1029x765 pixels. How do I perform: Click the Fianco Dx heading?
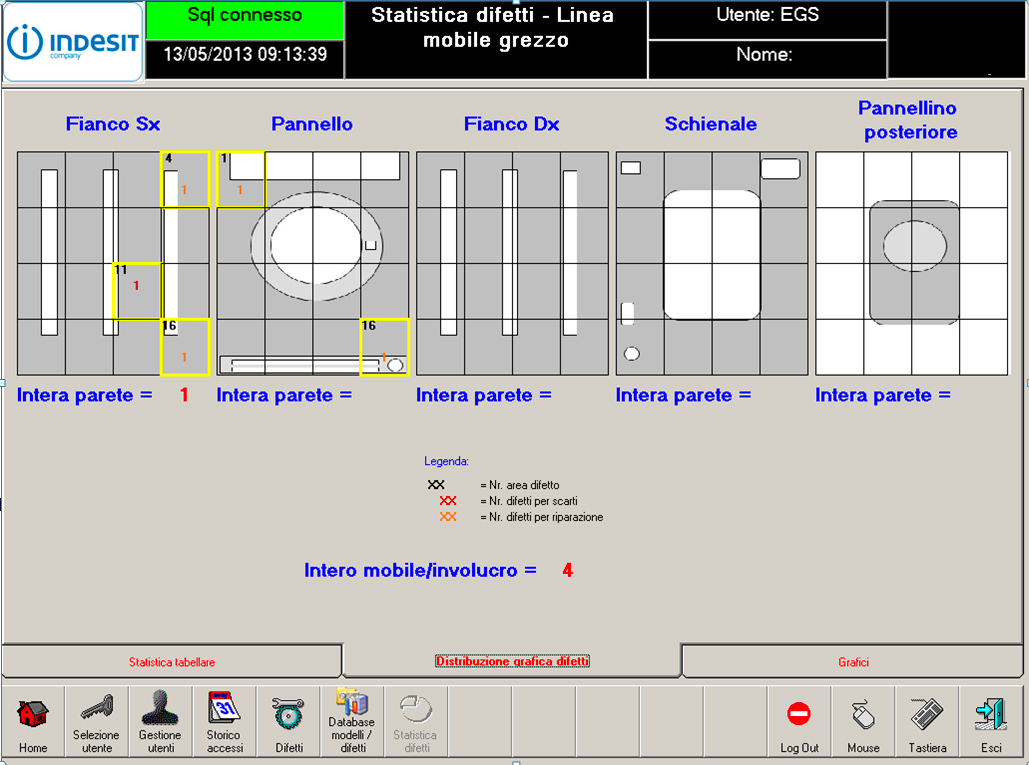tap(512, 124)
